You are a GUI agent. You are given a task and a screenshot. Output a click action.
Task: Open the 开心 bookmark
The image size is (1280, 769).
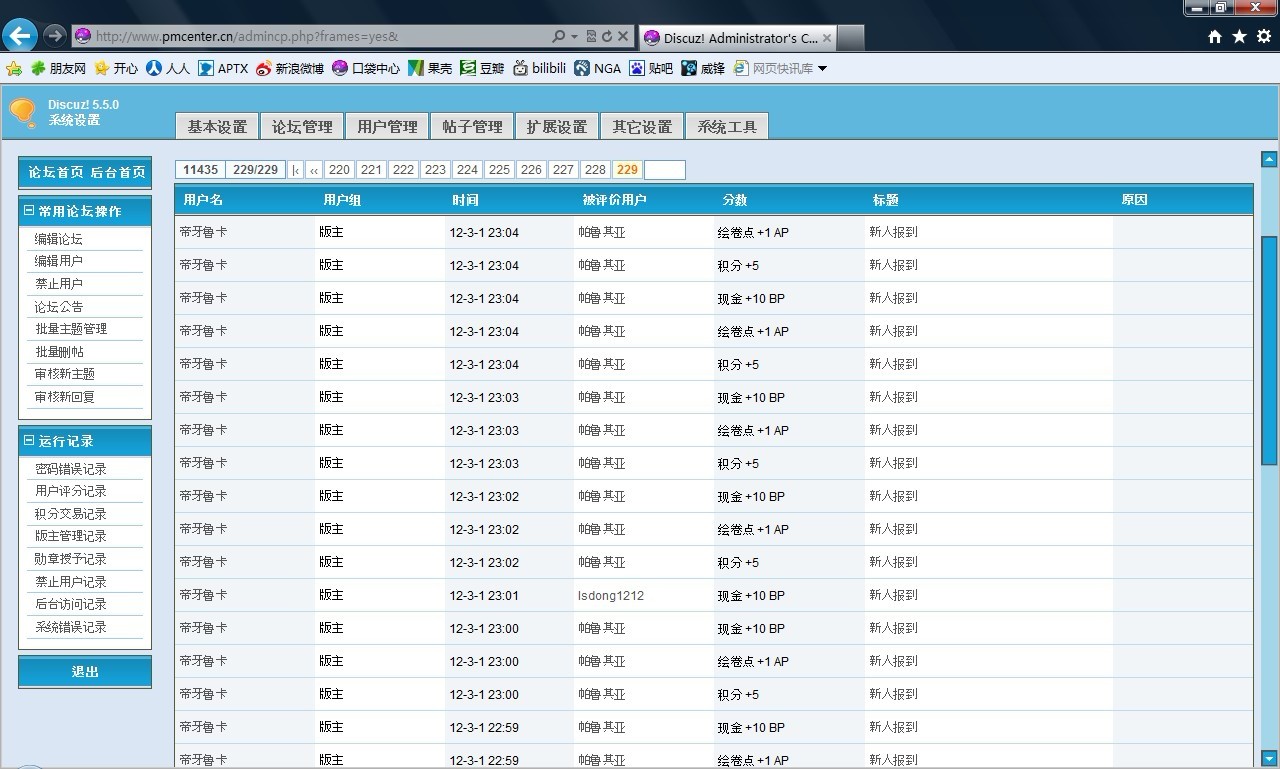click(x=116, y=68)
